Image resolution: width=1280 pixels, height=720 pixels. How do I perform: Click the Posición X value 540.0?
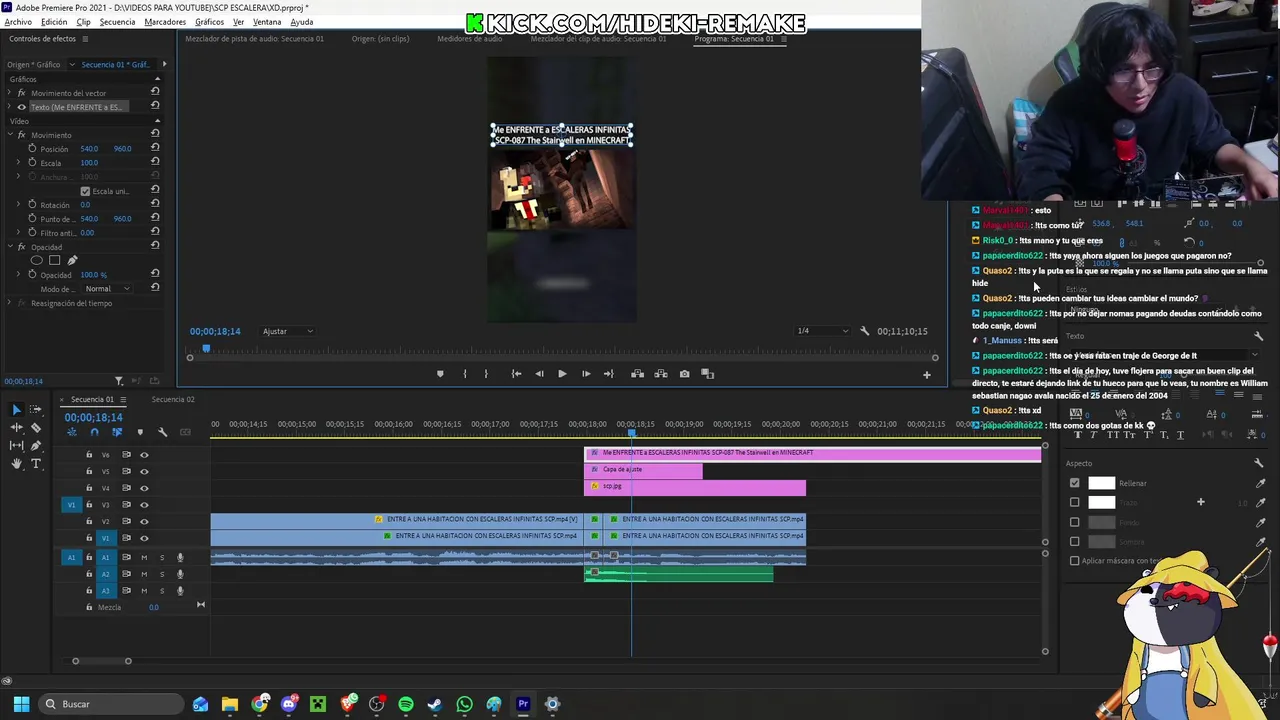[x=89, y=149]
